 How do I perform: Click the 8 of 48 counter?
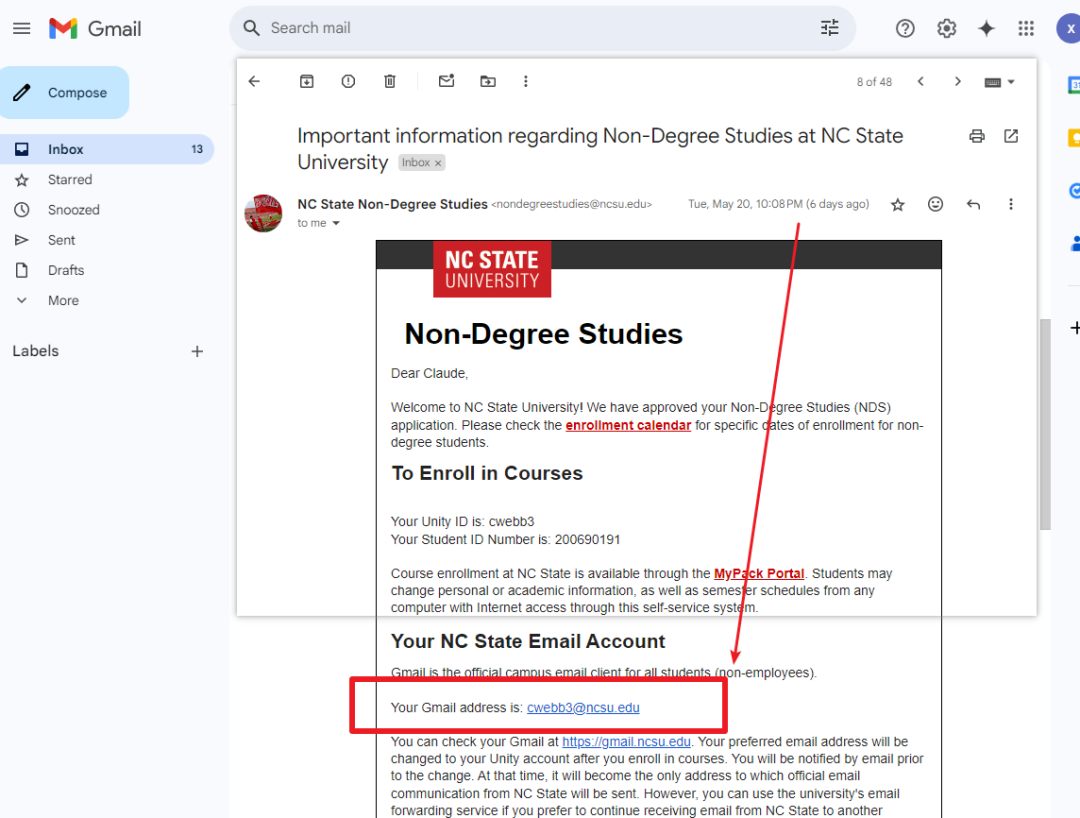(874, 82)
